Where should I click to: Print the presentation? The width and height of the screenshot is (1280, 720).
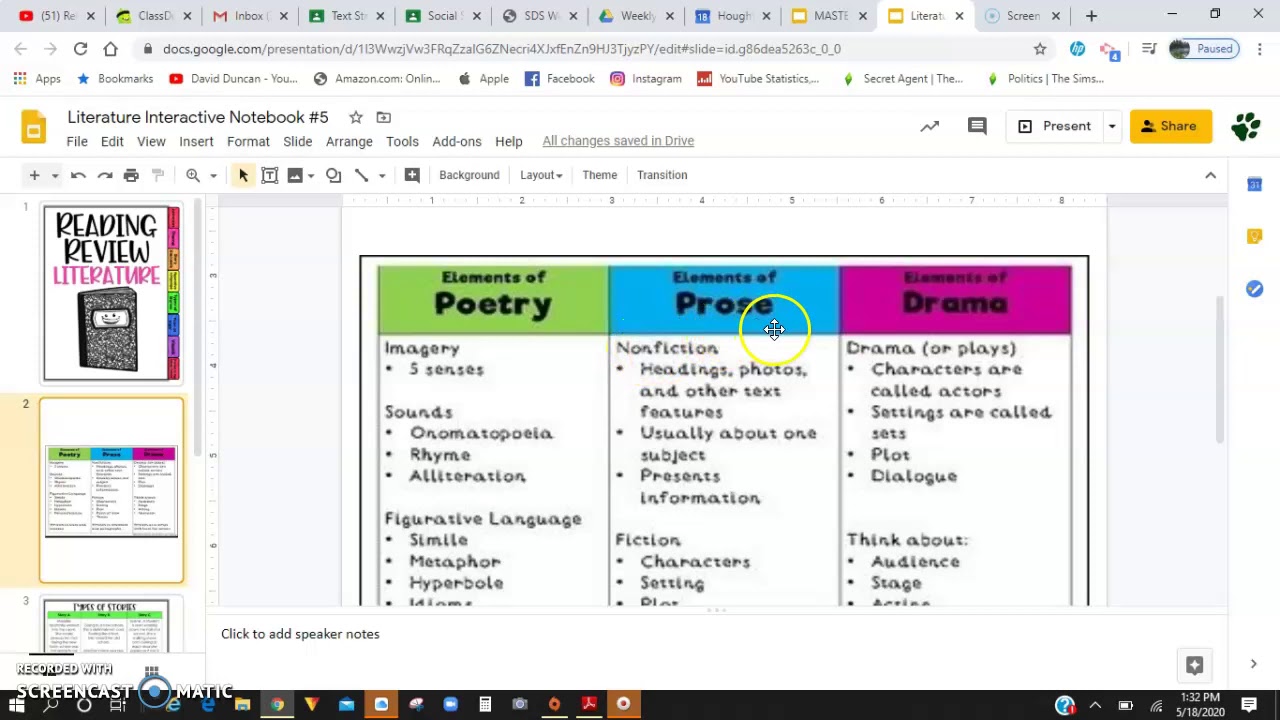tap(131, 175)
